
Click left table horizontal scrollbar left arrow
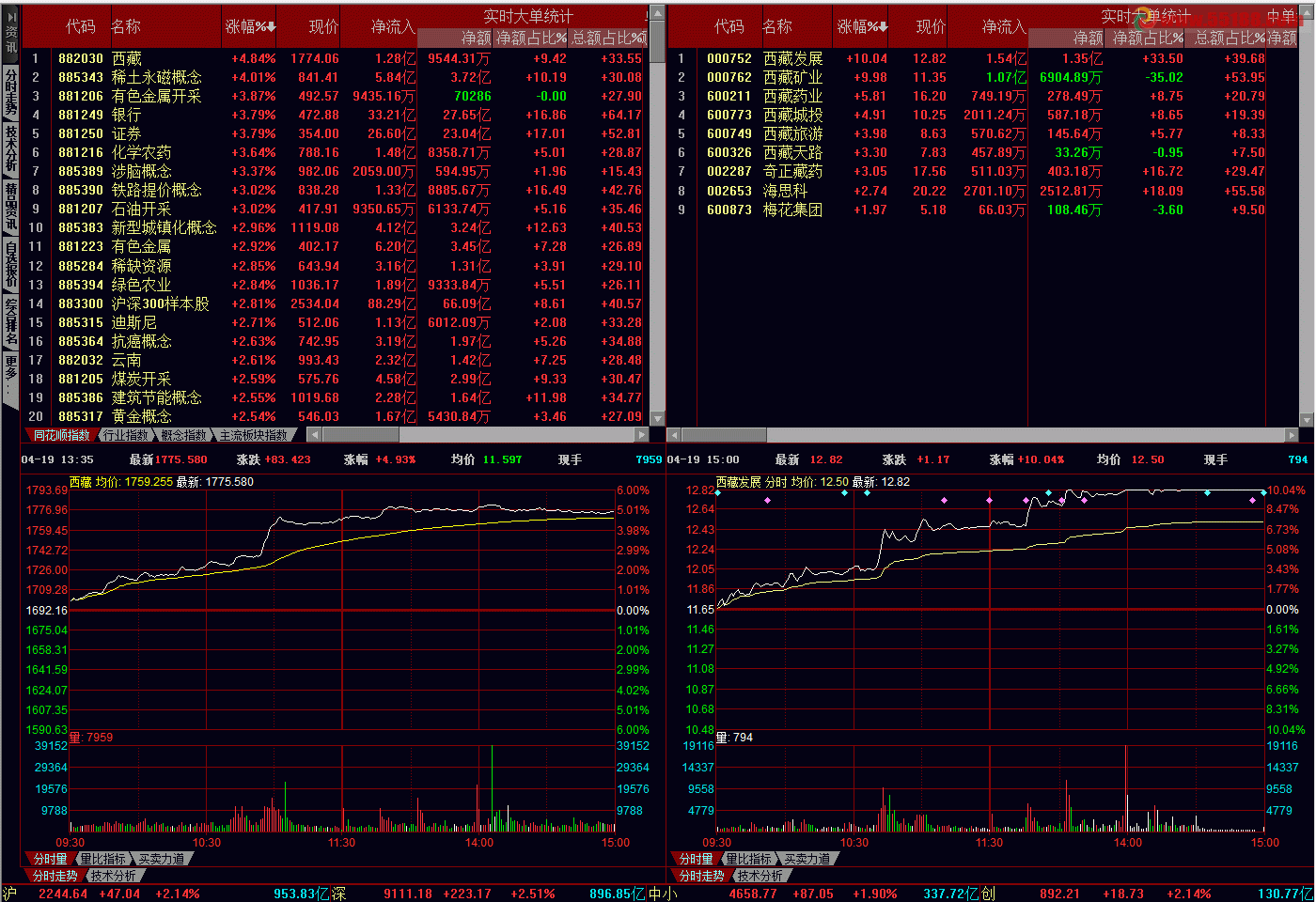pyautogui.click(x=315, y=435)
